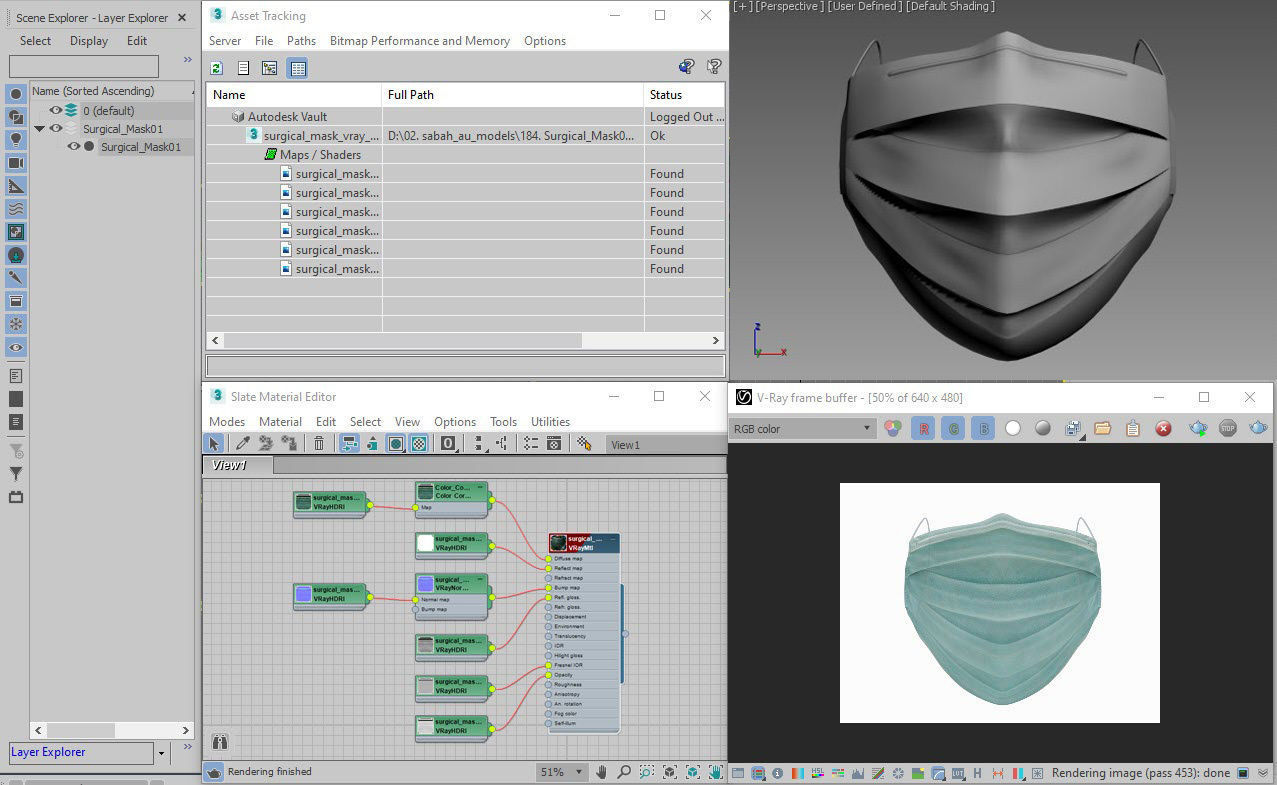Click the blue VRayNormalMap node swatch
This screenshot has height=785, width=1277.
425,584
